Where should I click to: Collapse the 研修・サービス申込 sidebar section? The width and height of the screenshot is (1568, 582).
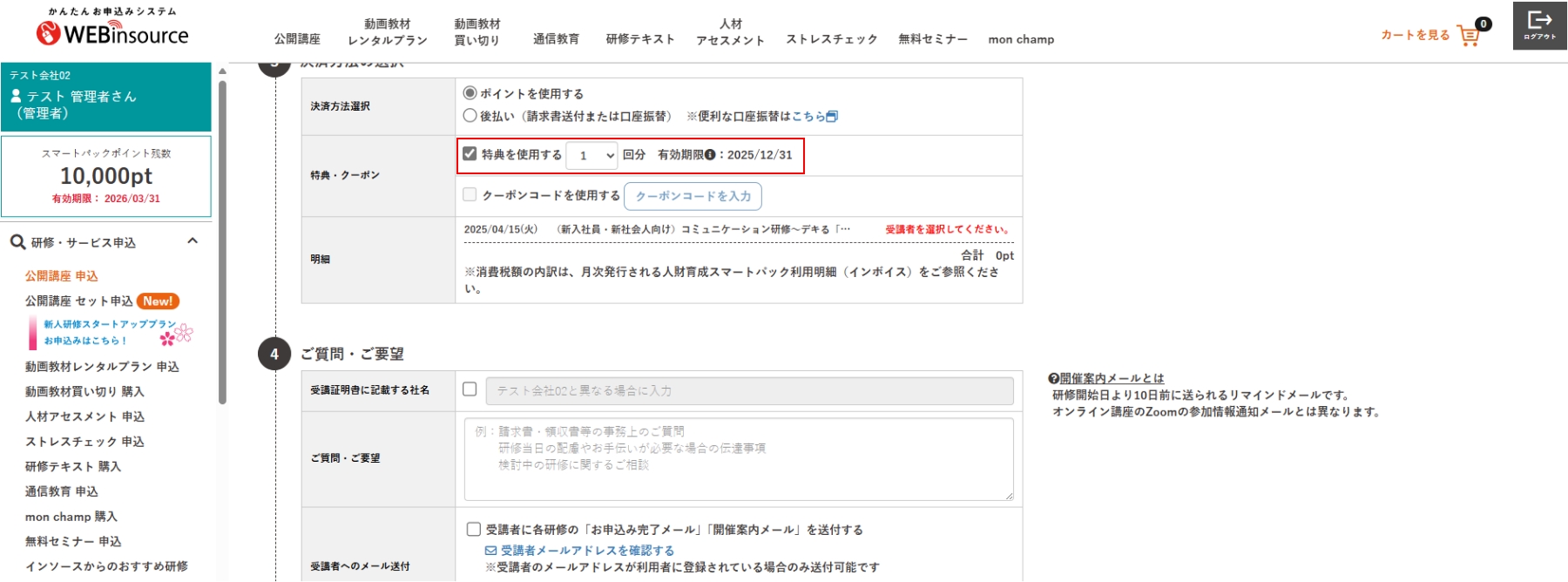[x=193, y=241]
